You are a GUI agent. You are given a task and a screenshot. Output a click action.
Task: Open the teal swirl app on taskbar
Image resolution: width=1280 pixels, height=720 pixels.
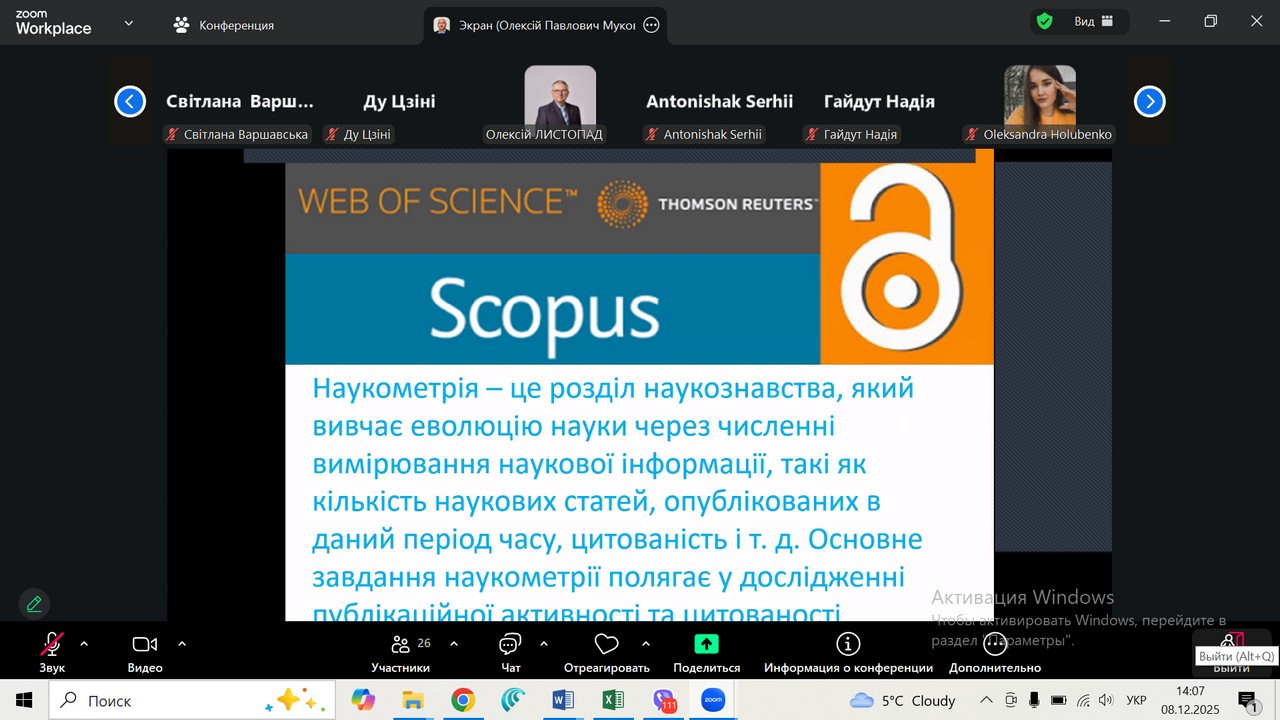pyautogui.click(x=513, y=700)
